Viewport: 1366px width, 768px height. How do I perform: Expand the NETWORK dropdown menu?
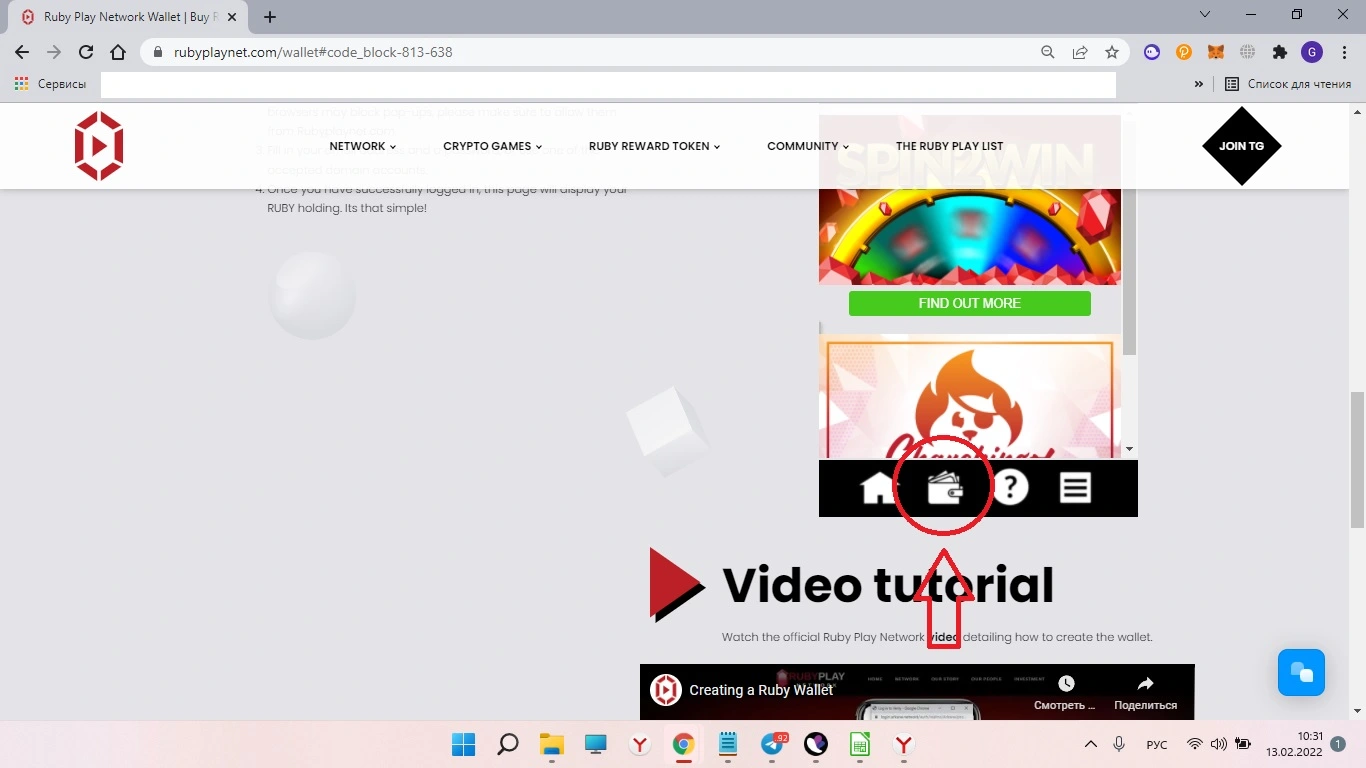coord(362,146)
